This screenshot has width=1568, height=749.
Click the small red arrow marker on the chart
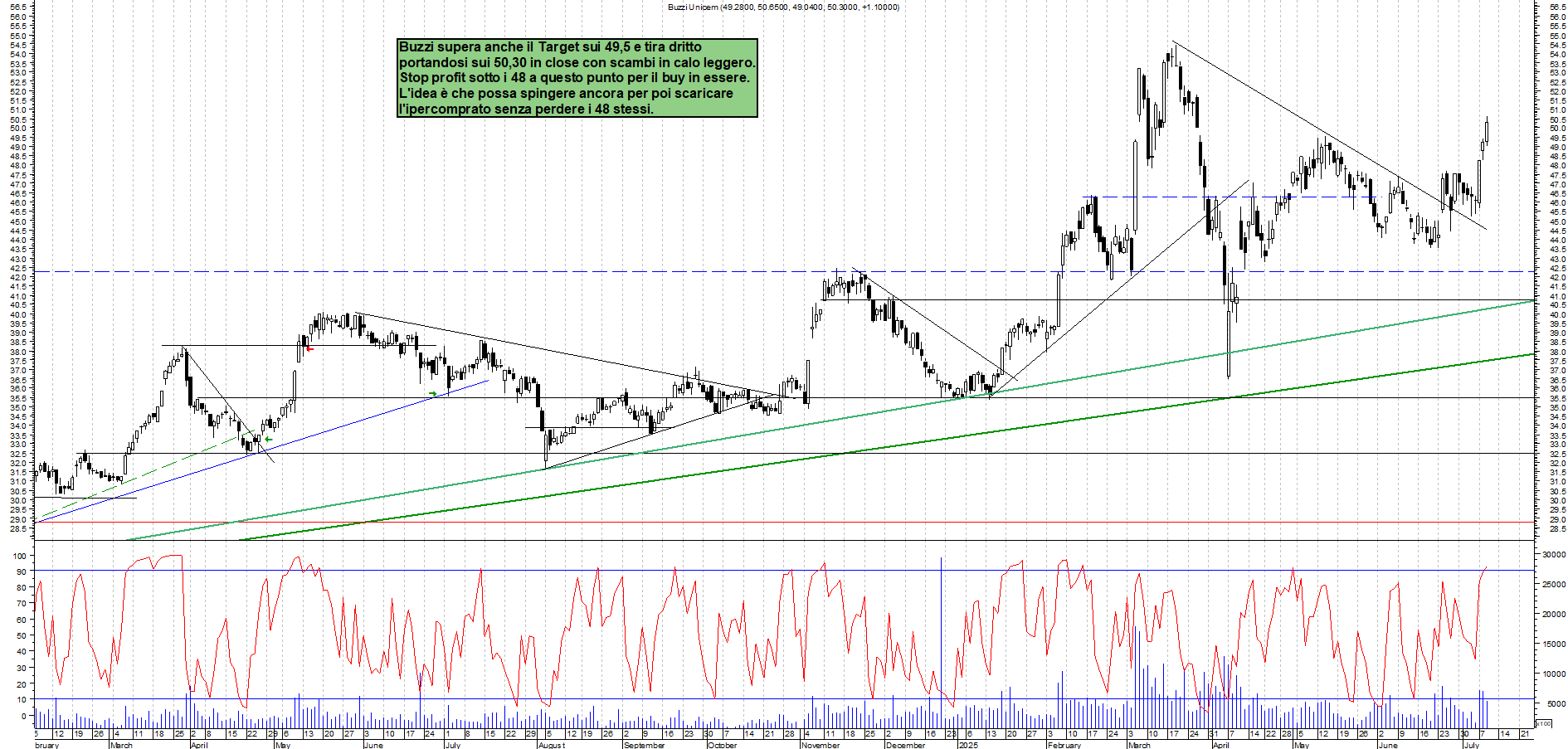(309, 348)
